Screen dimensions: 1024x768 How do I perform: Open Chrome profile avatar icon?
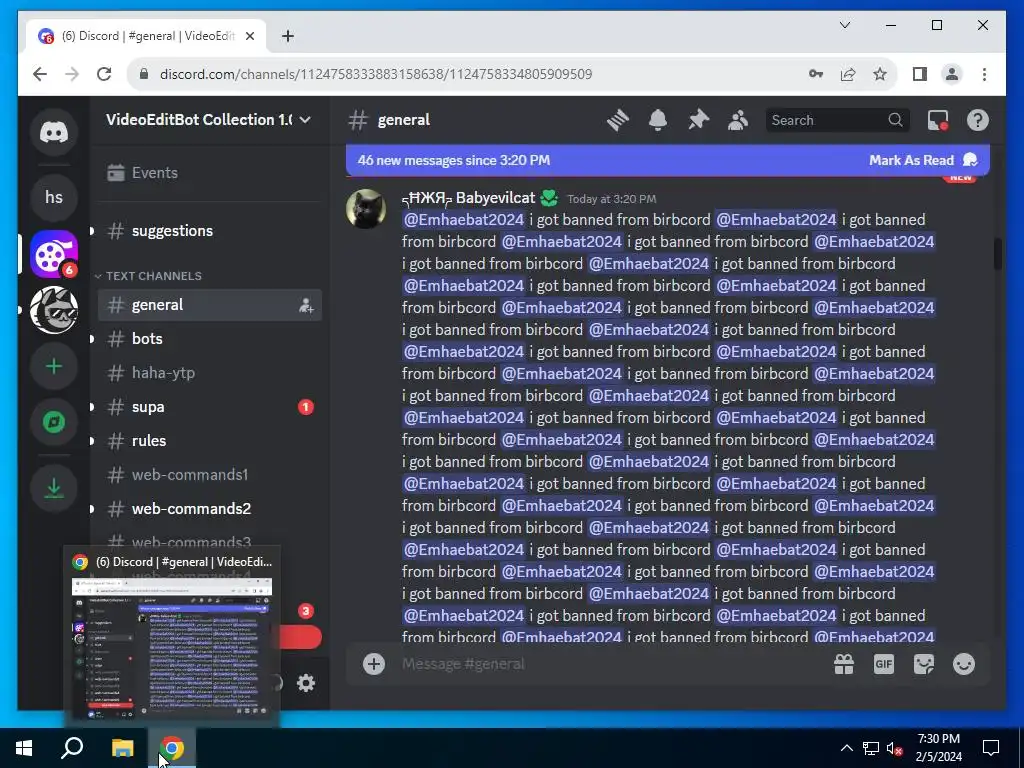click(952, 74)
